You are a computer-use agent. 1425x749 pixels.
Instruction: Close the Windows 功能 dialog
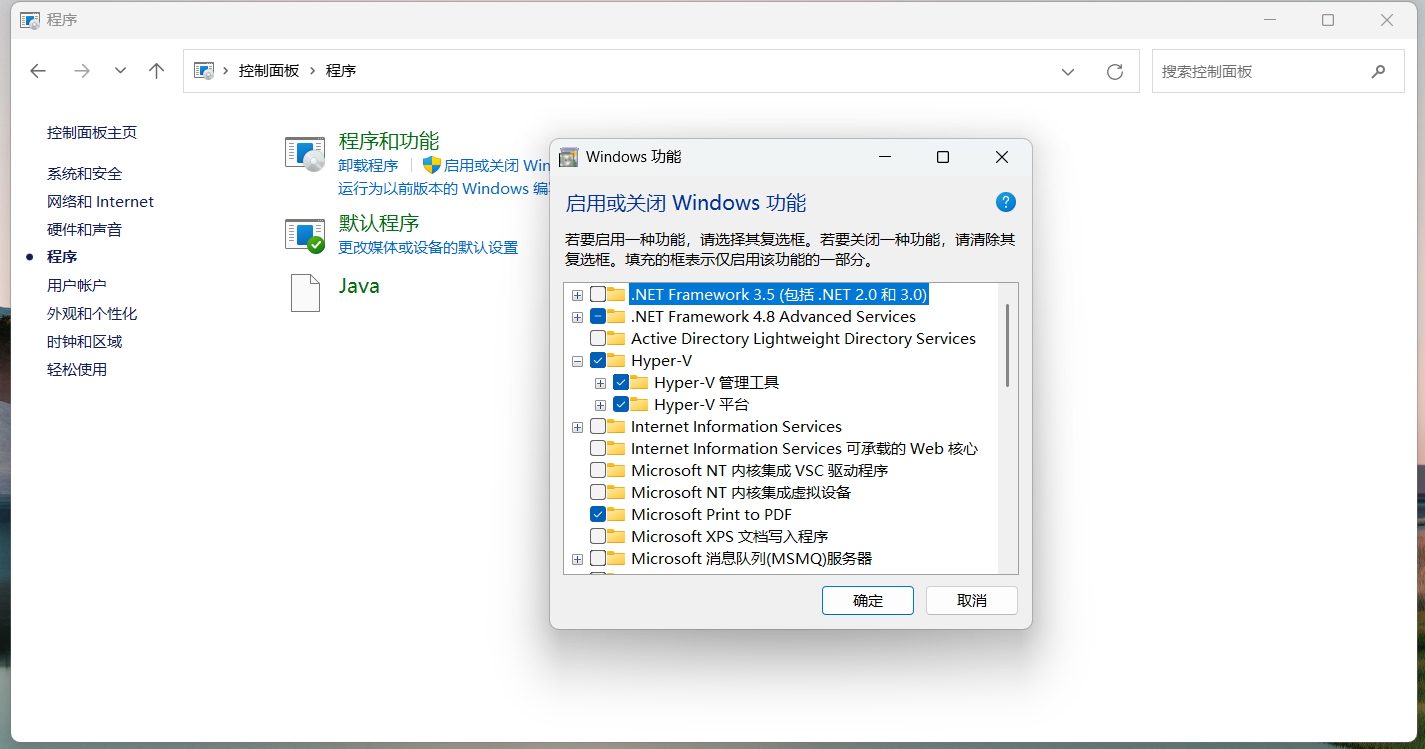1002,157
